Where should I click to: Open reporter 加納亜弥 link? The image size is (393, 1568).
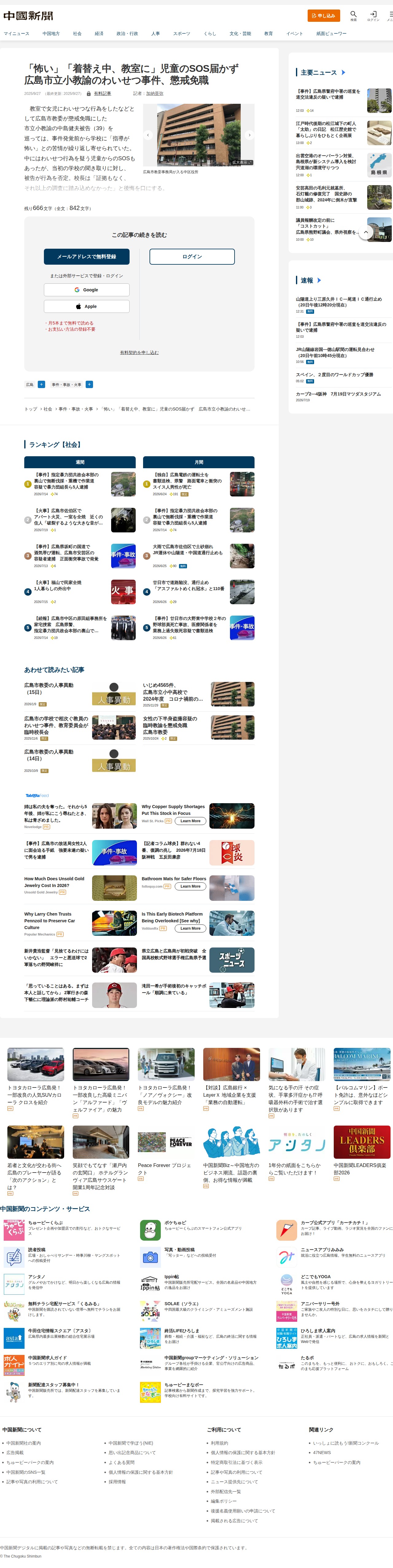(154, 93)
